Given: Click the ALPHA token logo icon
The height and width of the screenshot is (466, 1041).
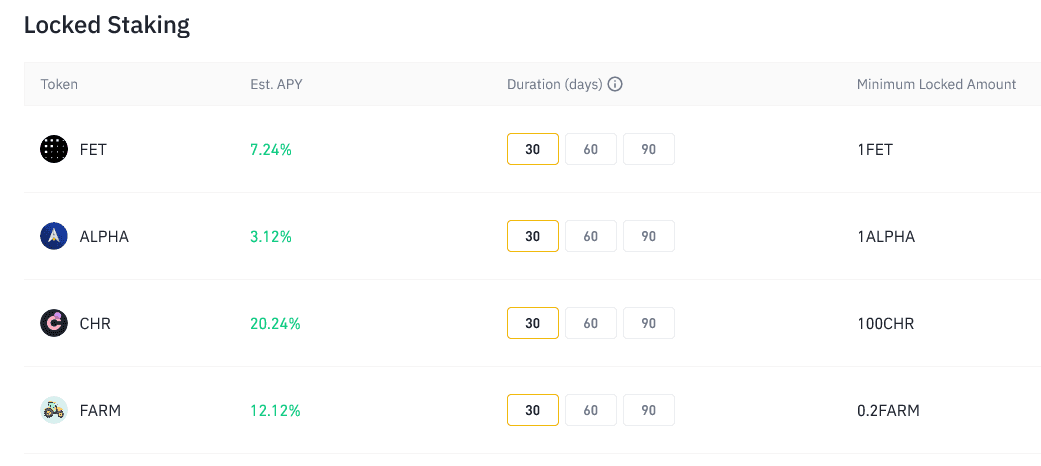Looking at the screenshot, I should [x=54, y=236].
